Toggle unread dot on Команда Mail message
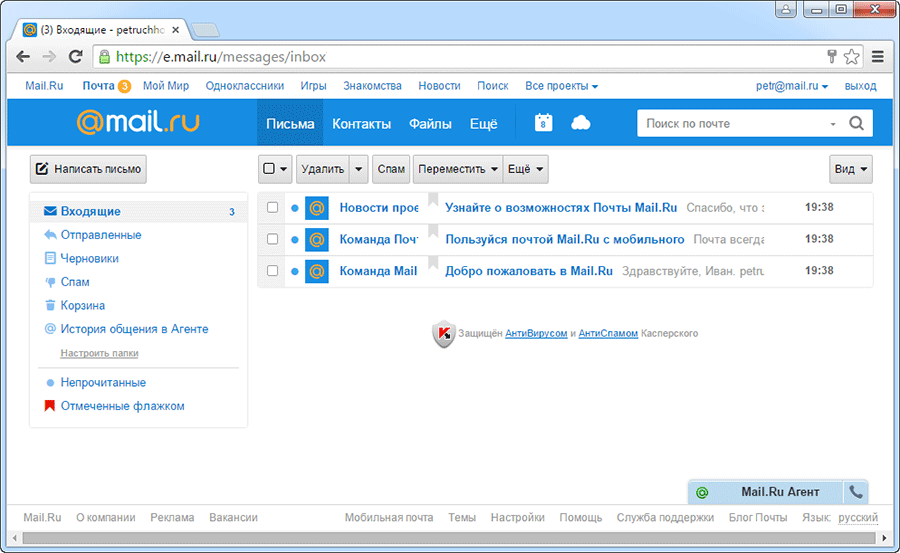900x553 pixels. point(294,271)
